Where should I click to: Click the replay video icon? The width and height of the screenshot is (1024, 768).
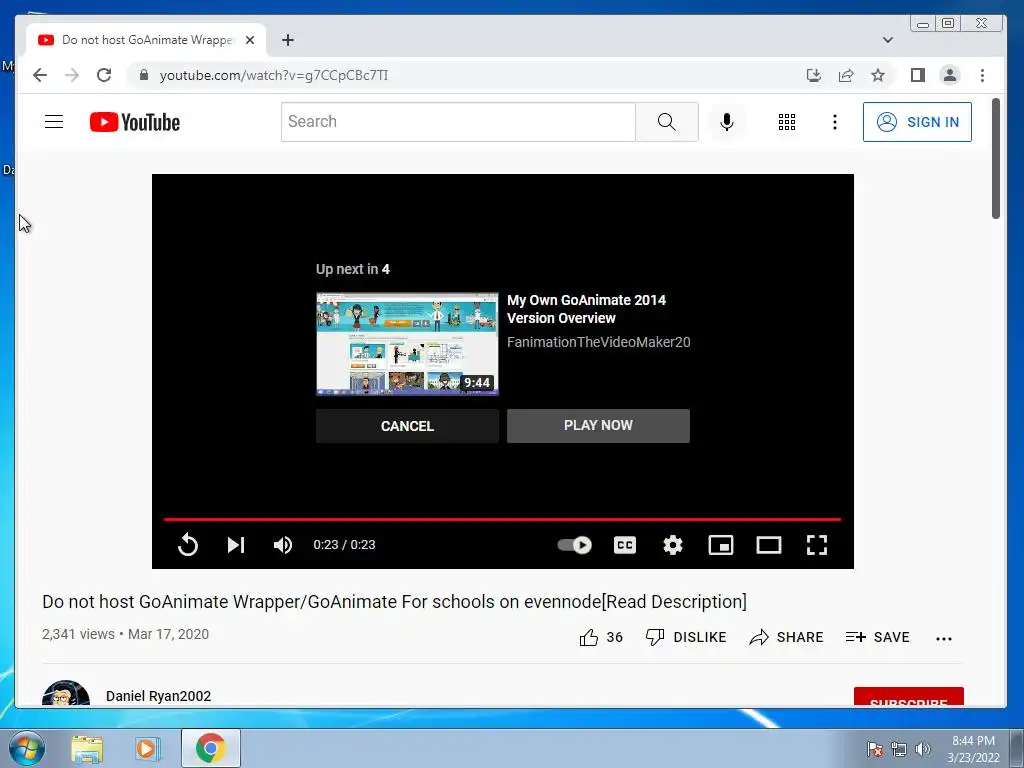point(187,545)
